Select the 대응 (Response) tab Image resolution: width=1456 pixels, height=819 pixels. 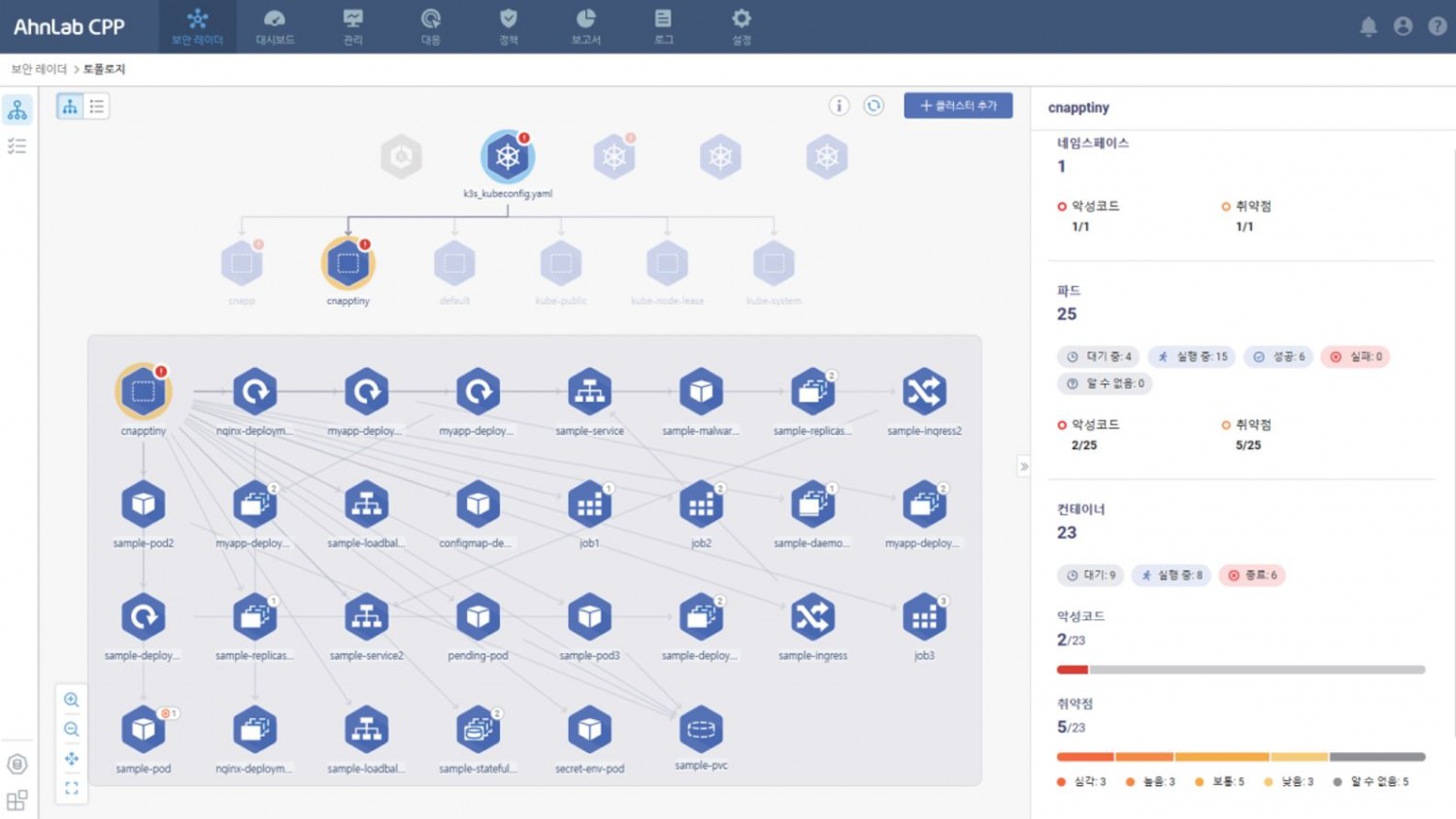(430, 26)
